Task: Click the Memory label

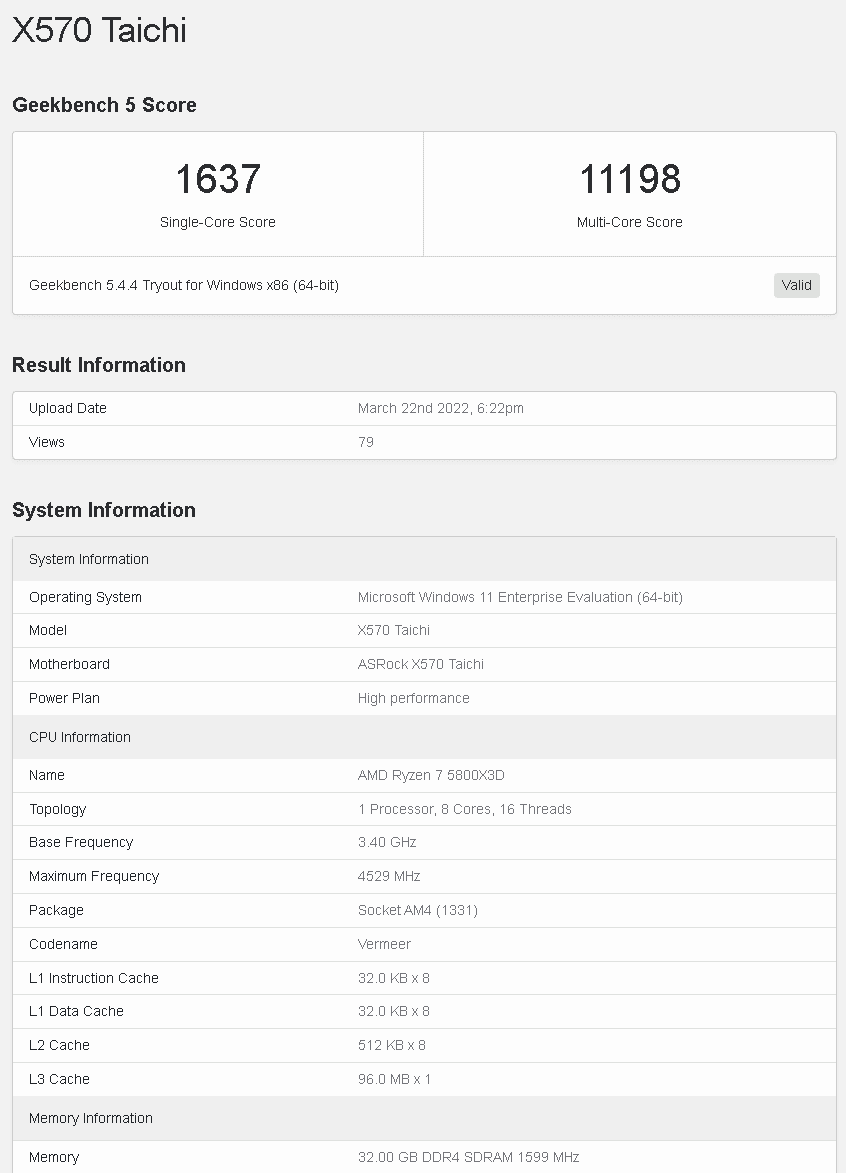Action: click(x=54, y=1157)
